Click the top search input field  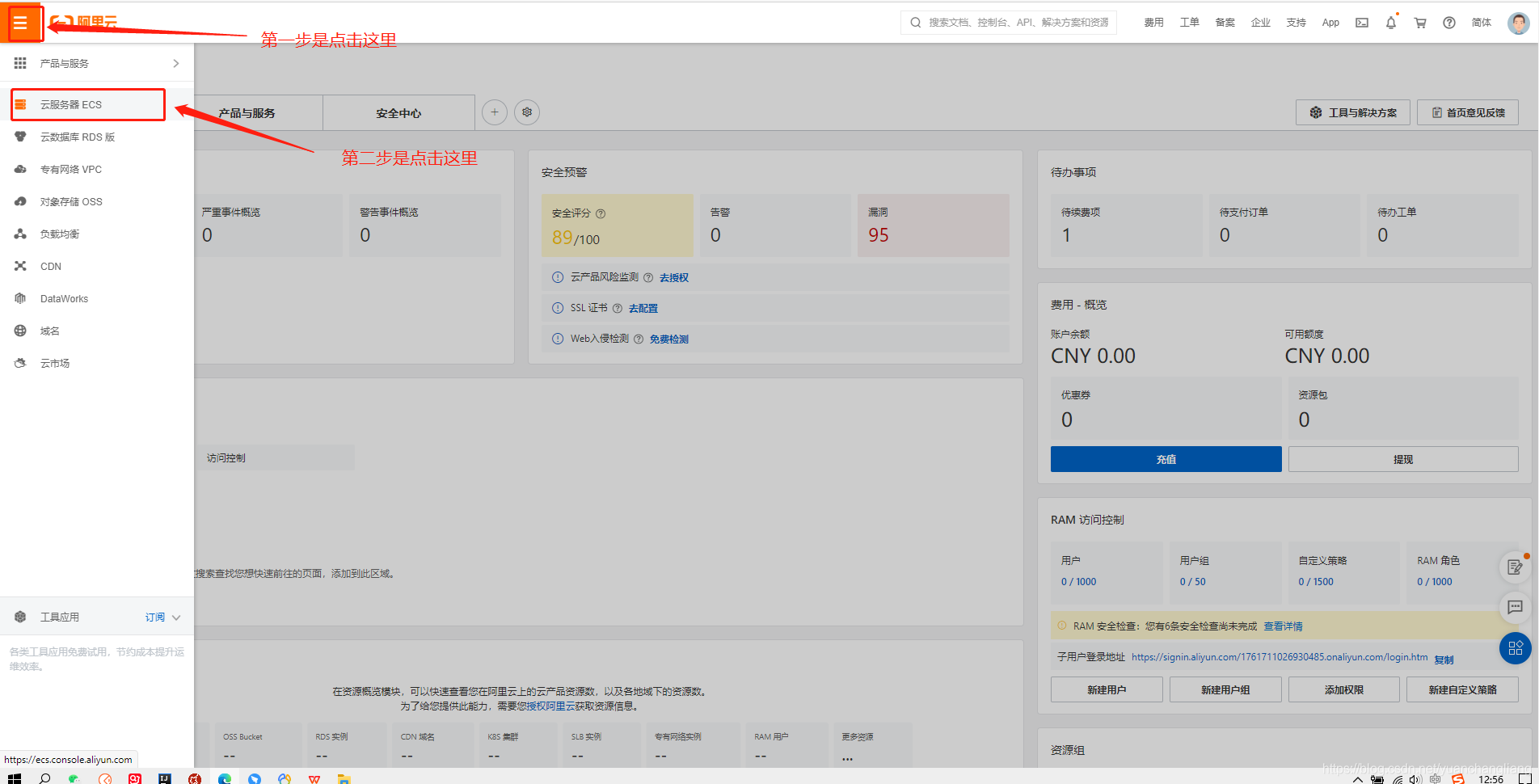point(1009,23)
